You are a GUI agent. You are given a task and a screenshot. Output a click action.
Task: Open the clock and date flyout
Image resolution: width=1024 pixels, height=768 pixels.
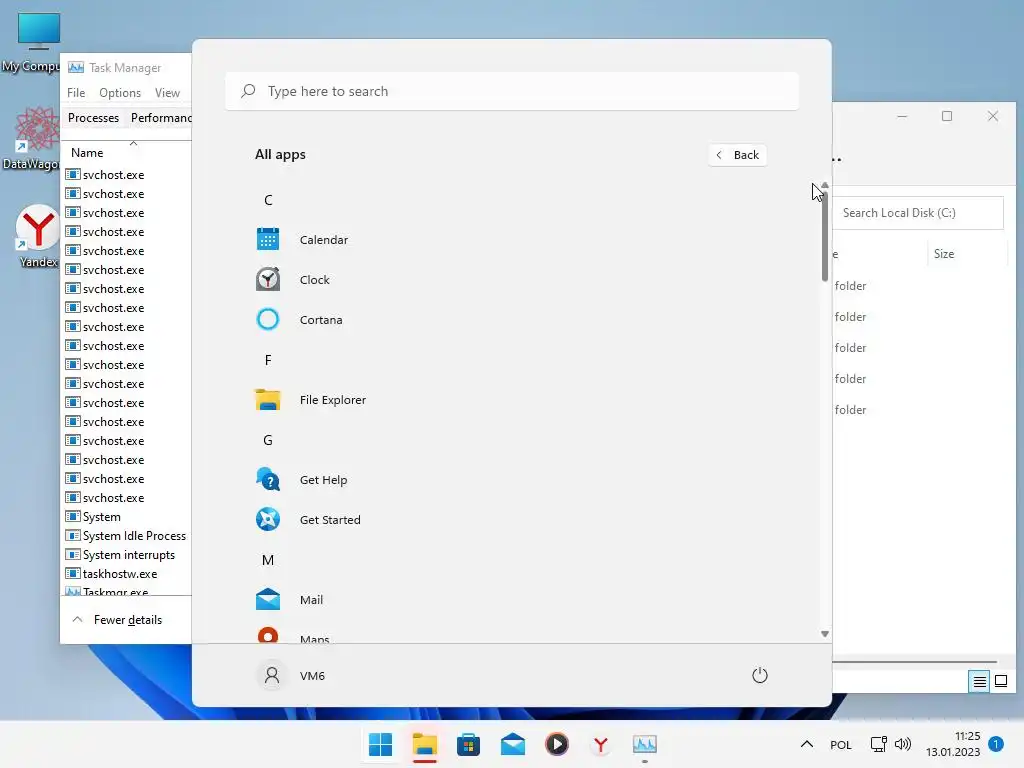(953, 744)
